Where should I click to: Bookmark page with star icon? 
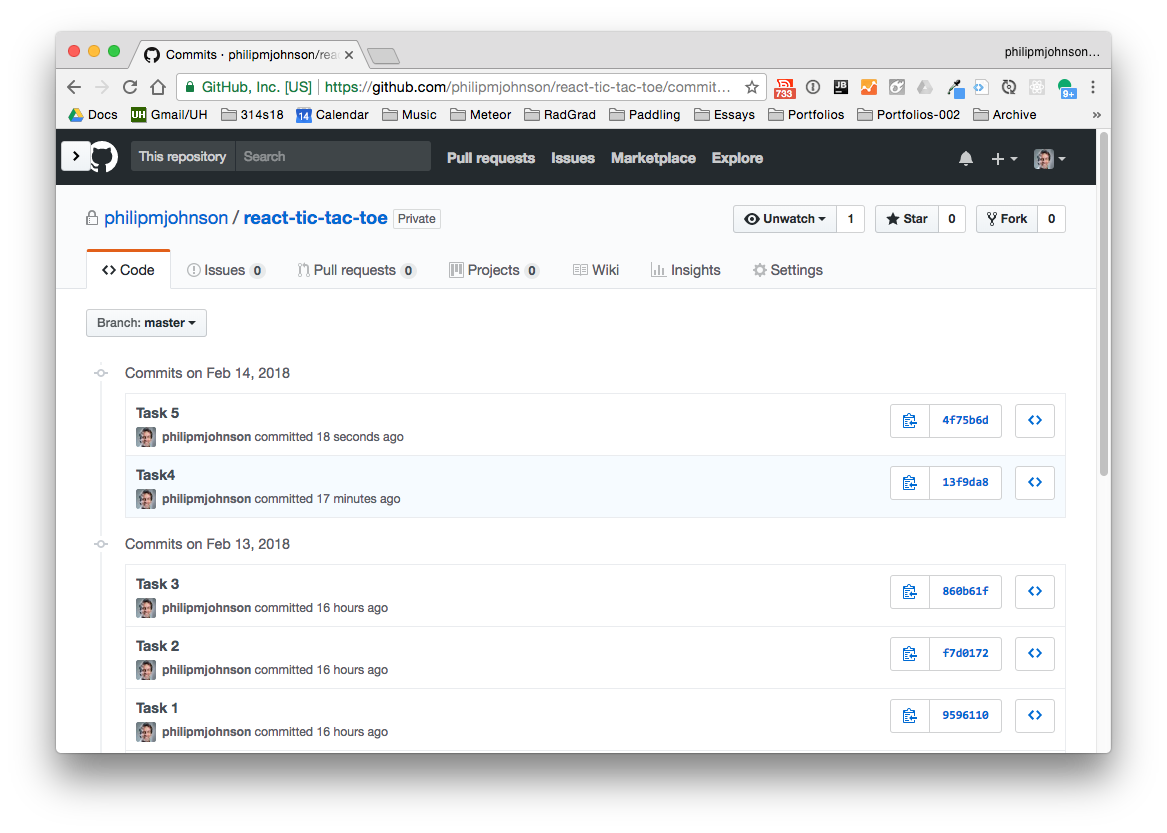[752, 87]
